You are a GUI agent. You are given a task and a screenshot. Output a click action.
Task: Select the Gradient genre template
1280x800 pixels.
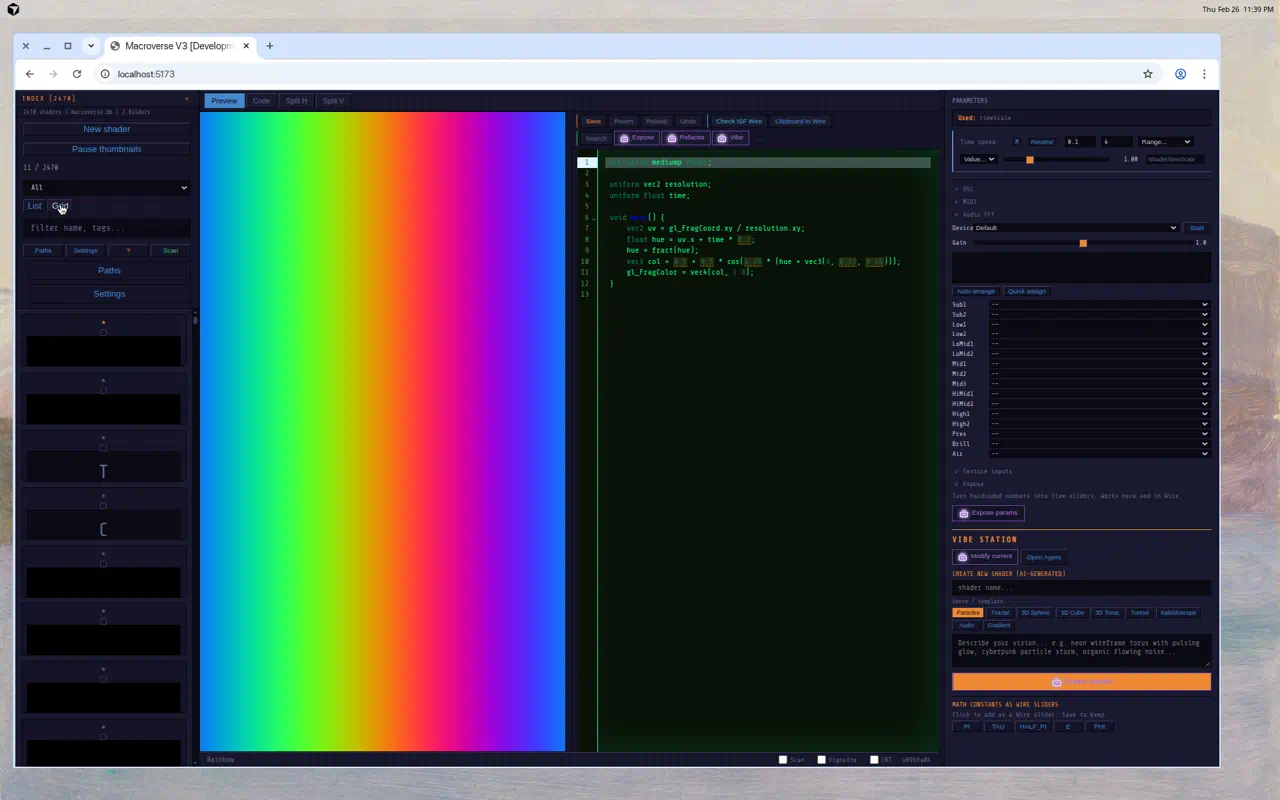pos(999,626)
